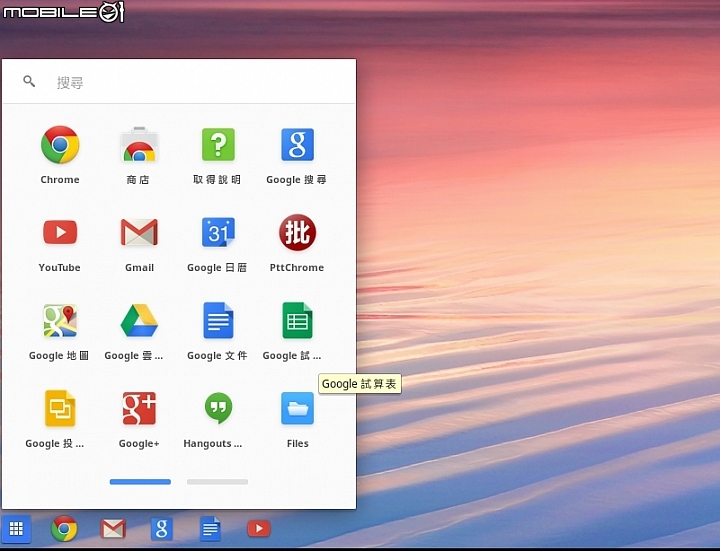Open the Chrome Web Store (商店) app
The width and height of the screenshot is (720, 551).
(139, 145)
